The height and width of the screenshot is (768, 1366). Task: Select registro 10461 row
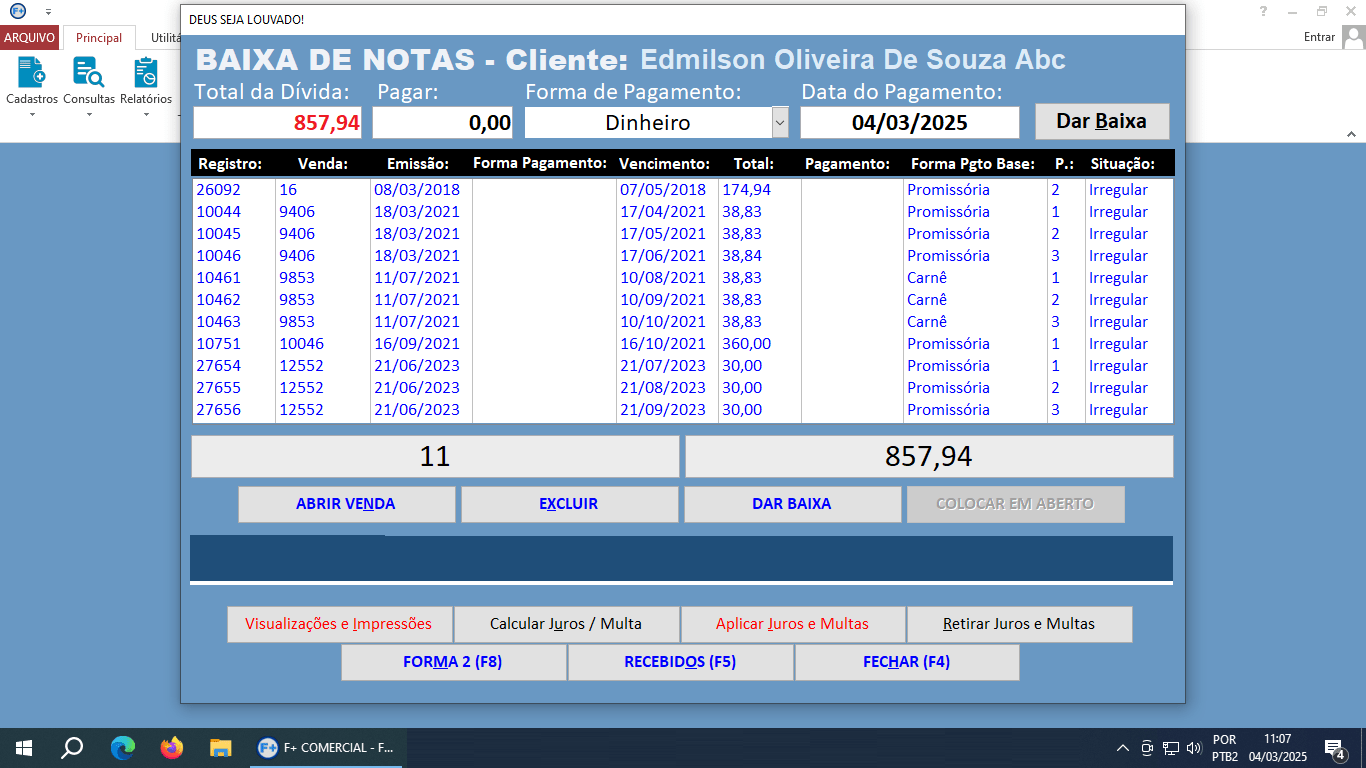pos(682,278)
